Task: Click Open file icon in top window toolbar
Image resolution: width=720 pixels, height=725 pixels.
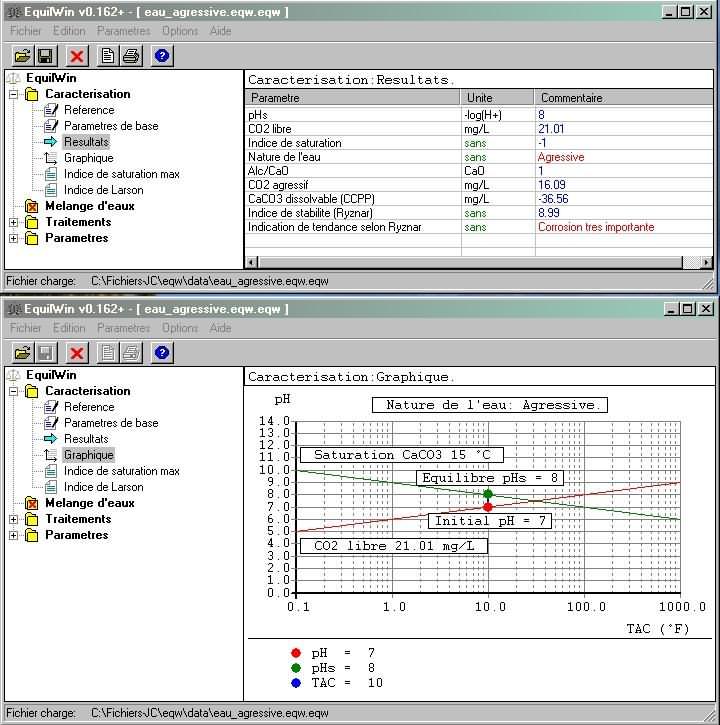Action: click(22, 56)
